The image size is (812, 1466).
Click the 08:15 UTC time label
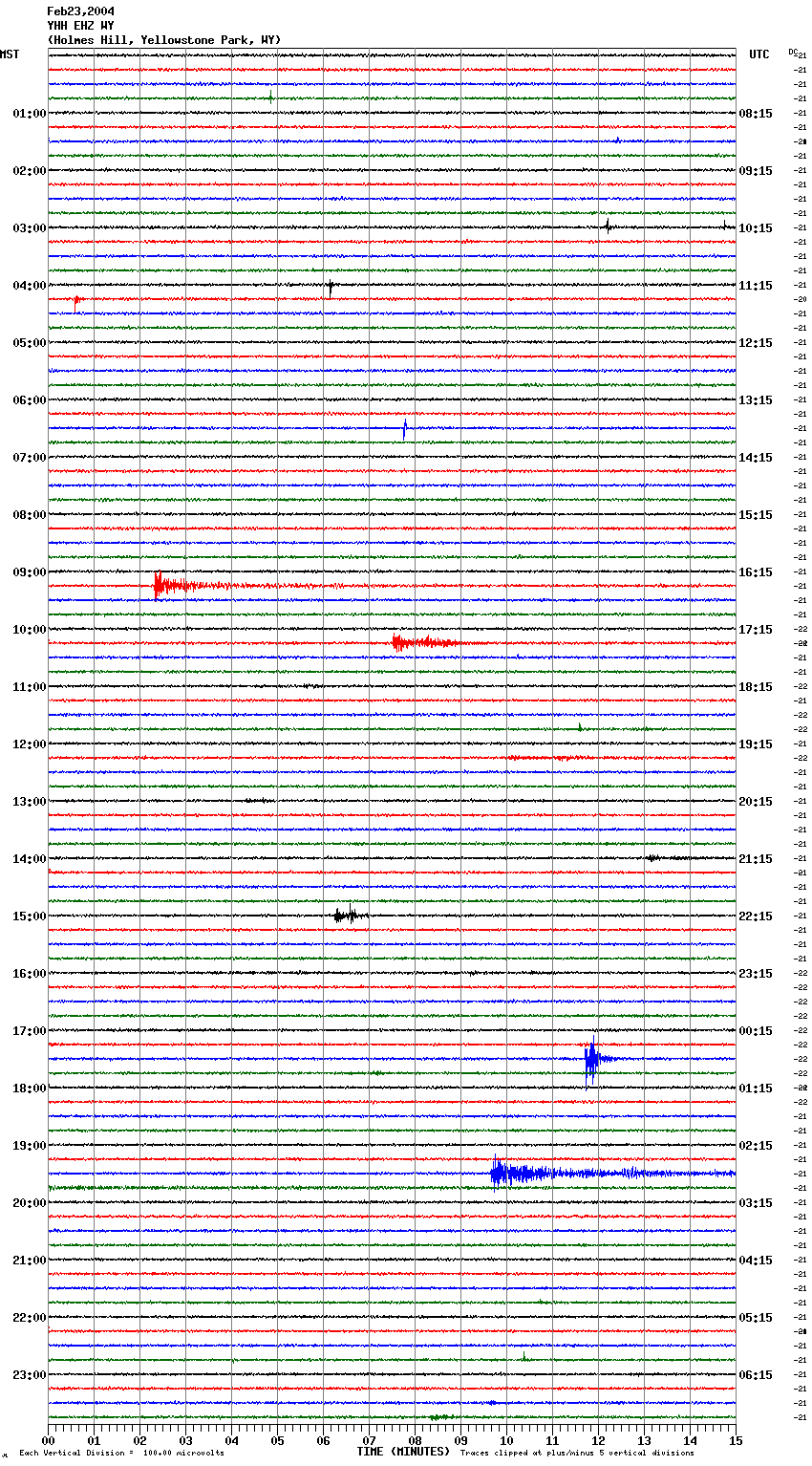click(x=756, y=114)
